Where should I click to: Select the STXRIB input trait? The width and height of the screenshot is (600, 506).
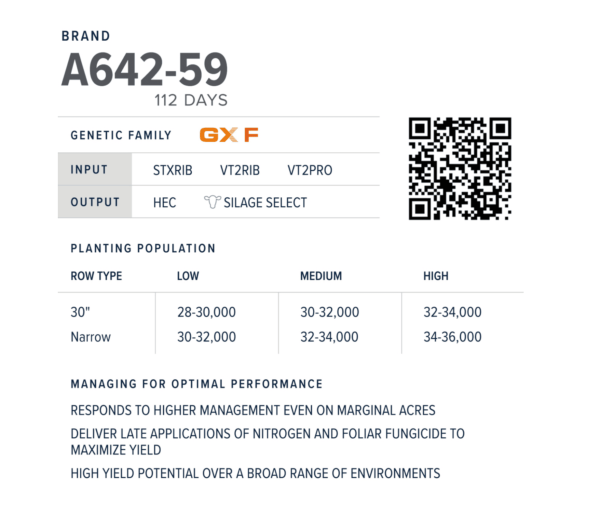tap(173, 170)
